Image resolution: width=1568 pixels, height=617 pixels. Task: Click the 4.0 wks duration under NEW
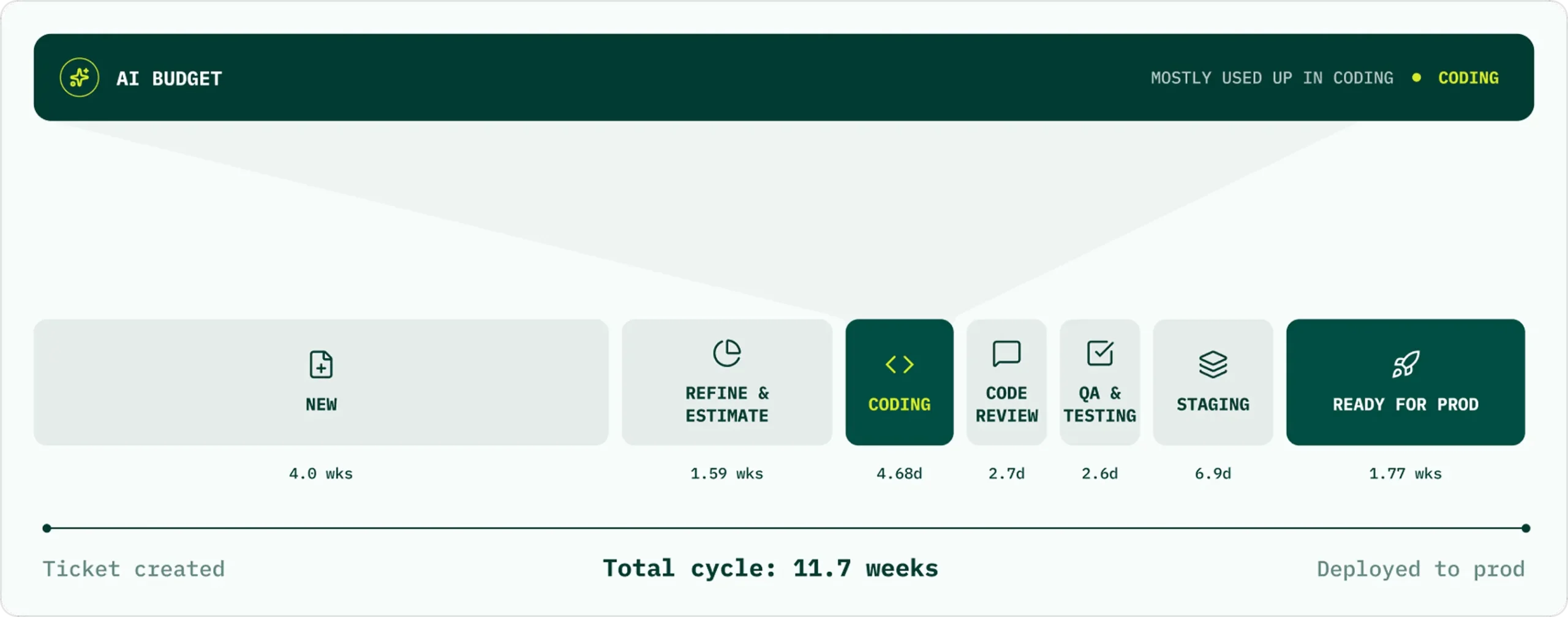(321, 474)
